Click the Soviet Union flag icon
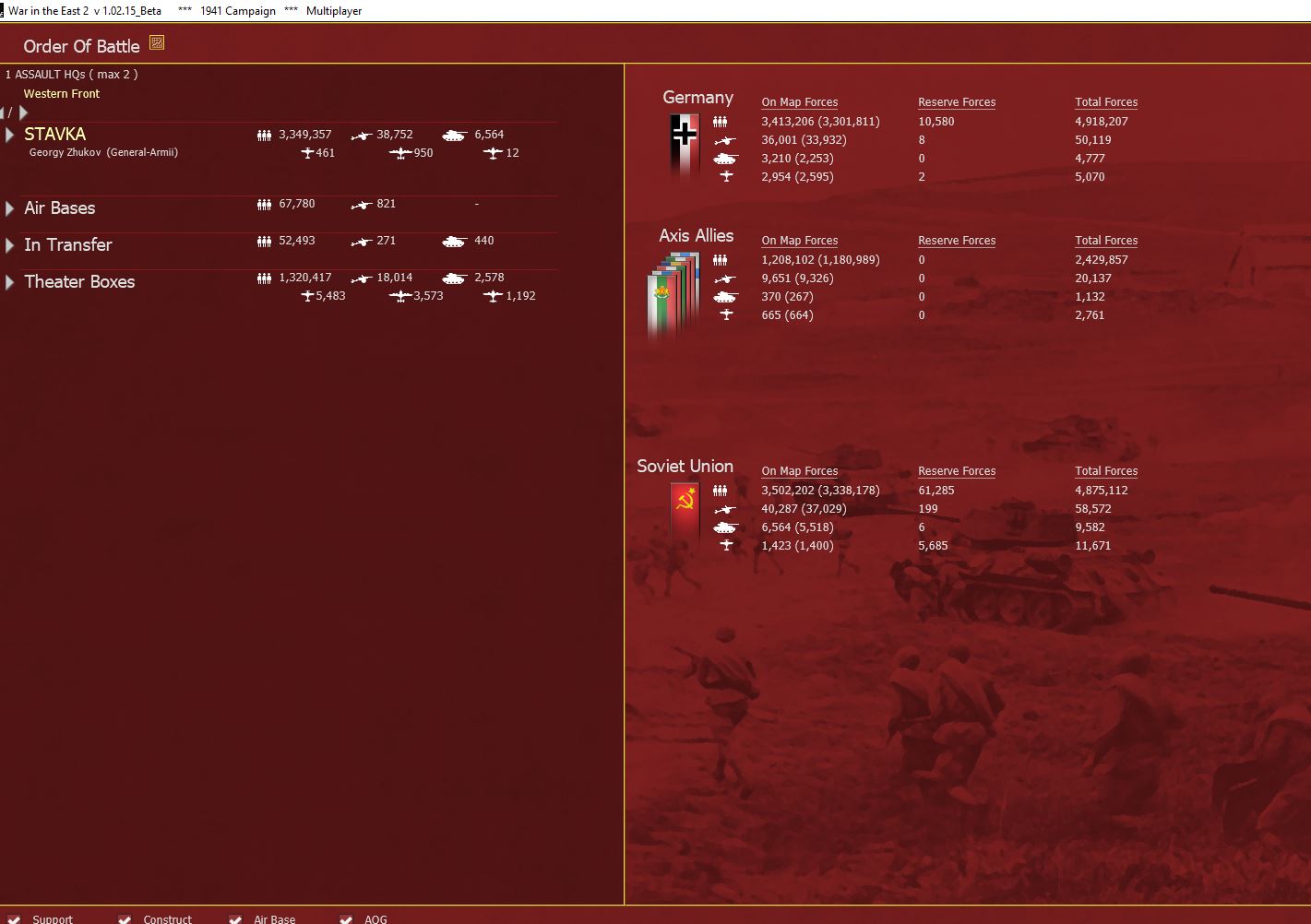Viewport: 1311px width, 924px height. point(685,513)
